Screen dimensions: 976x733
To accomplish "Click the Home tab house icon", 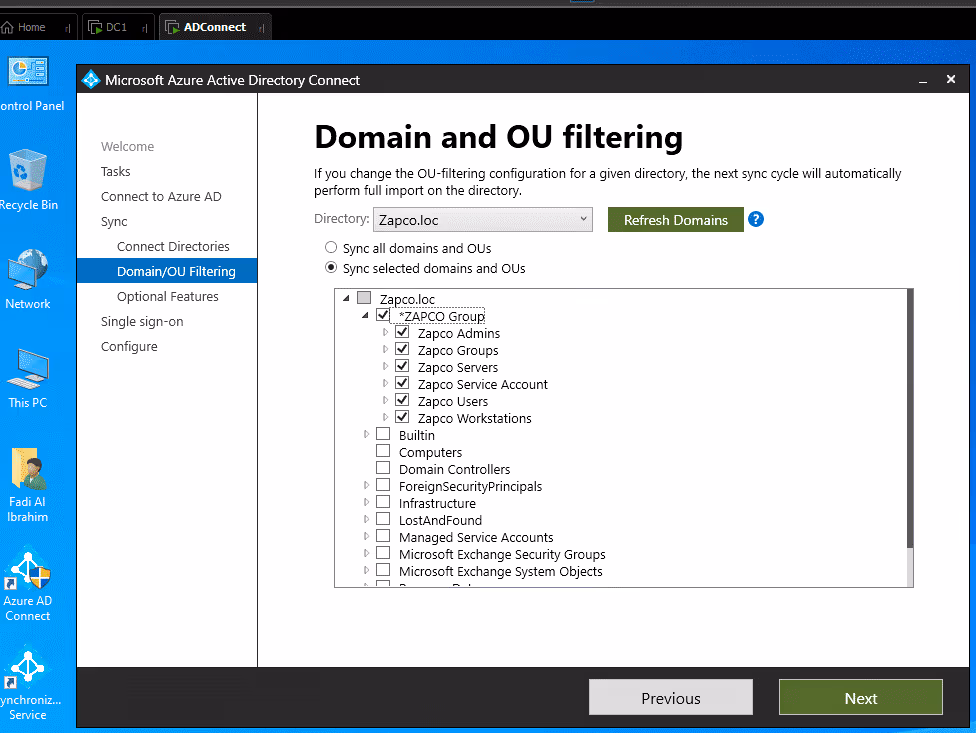I will (7, 27).
